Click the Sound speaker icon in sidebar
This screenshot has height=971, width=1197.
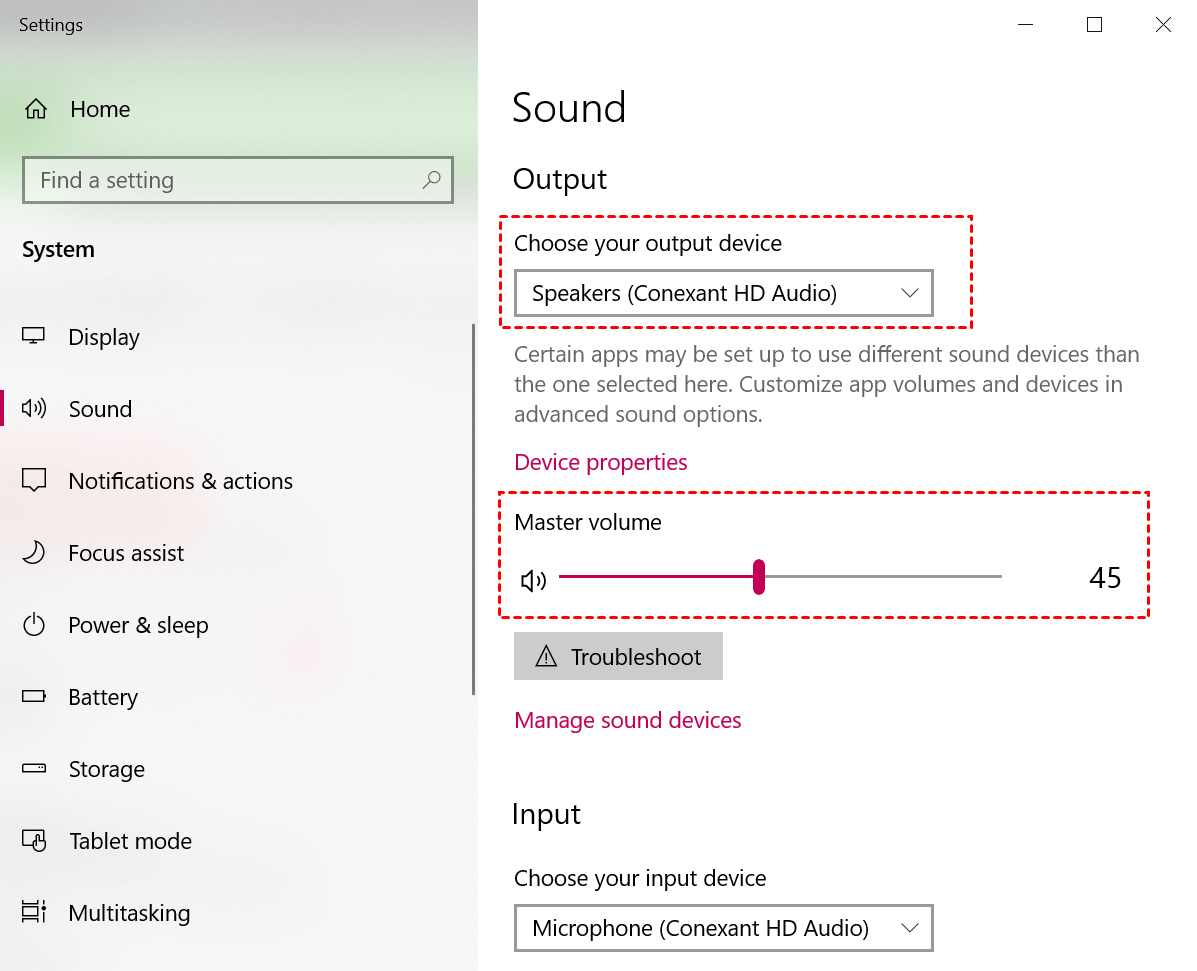click(x=34, y=408)
